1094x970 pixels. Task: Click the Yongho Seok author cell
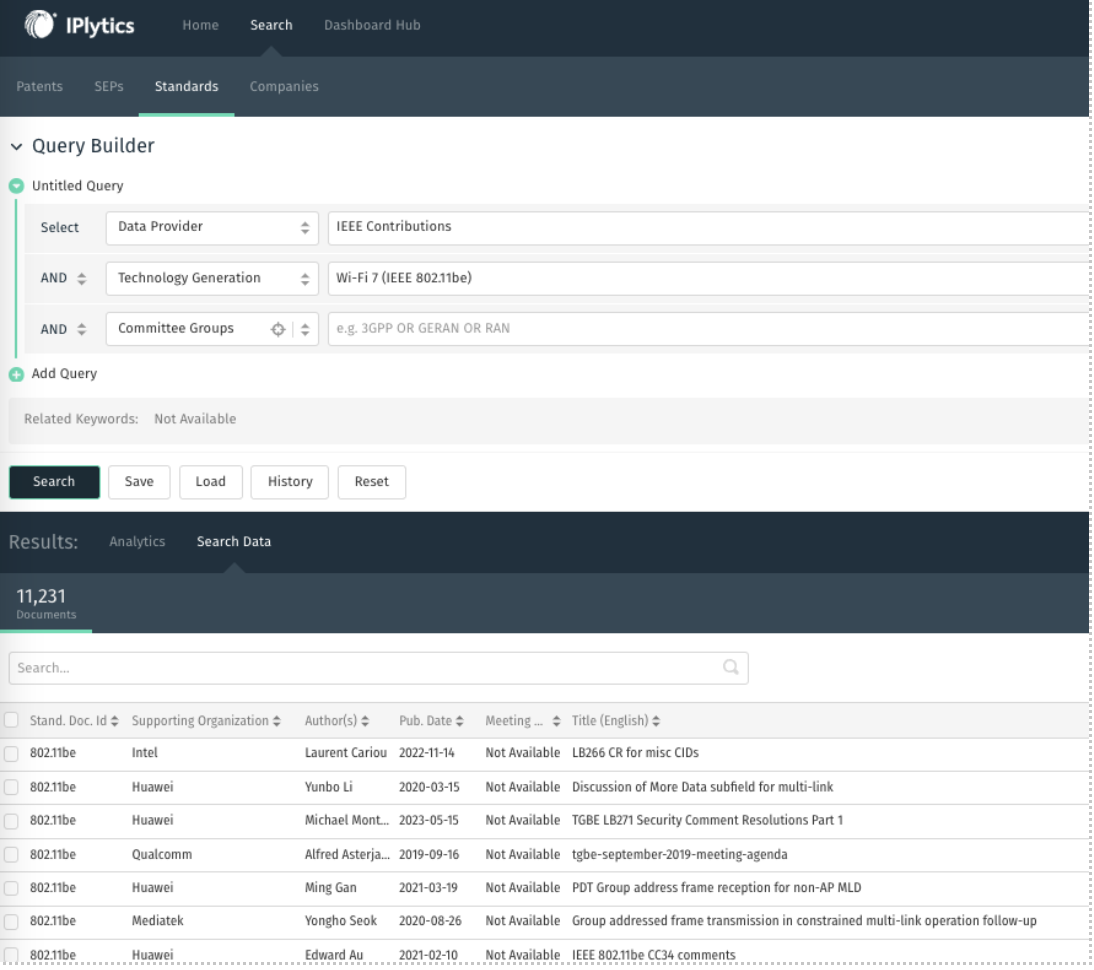pos(340,921)
